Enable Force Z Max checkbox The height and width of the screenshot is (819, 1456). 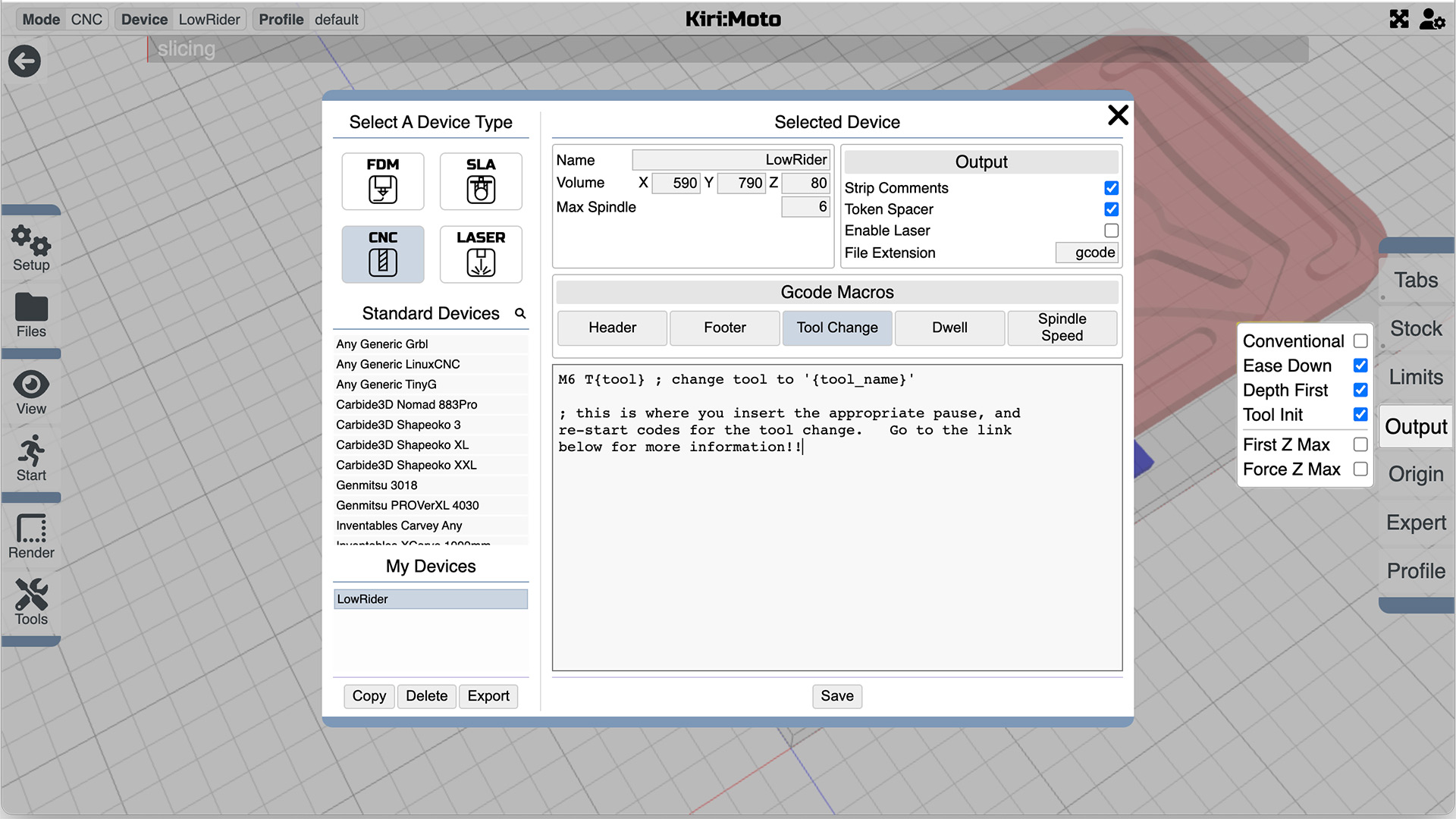pyautogui.click(x=1360, y=469)
